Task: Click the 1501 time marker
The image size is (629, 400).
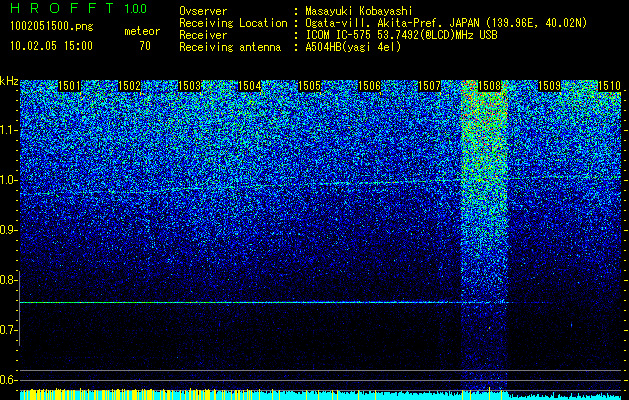Action: click(x=69, y=86)
